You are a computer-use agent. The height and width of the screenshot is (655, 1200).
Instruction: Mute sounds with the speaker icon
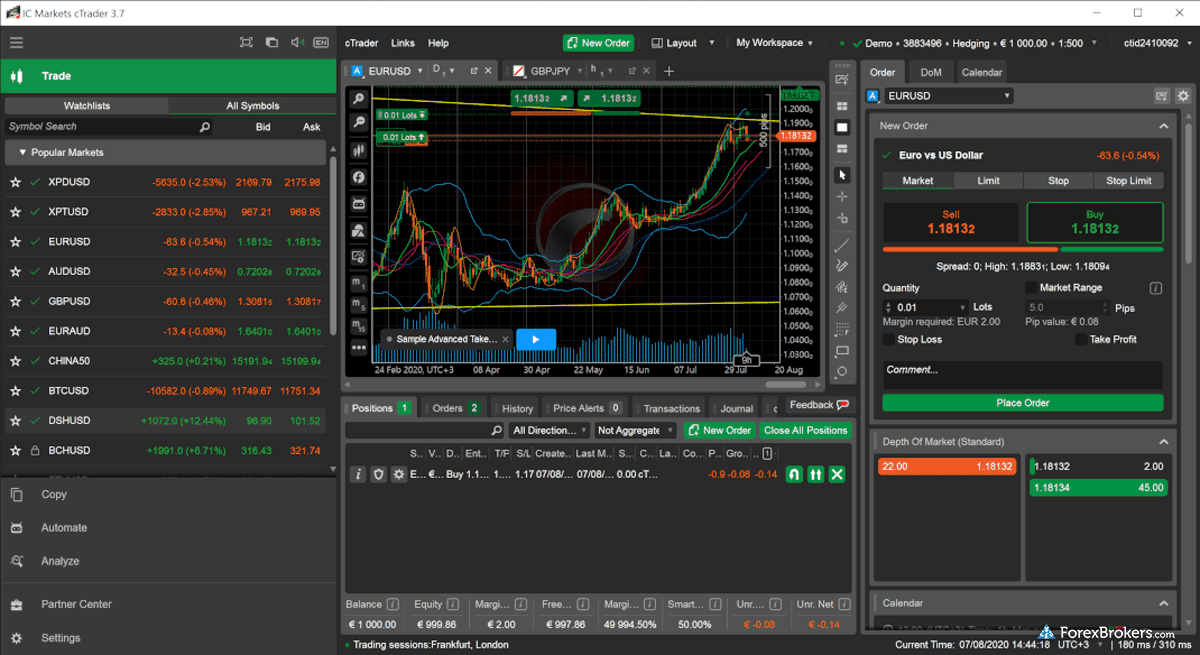pos(297,43)
